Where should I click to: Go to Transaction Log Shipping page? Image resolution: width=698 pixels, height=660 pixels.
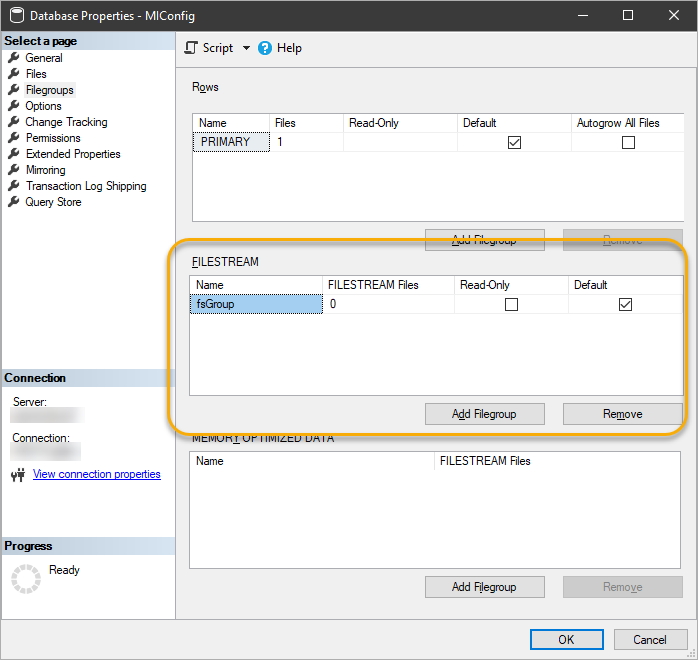pos(86,186)
